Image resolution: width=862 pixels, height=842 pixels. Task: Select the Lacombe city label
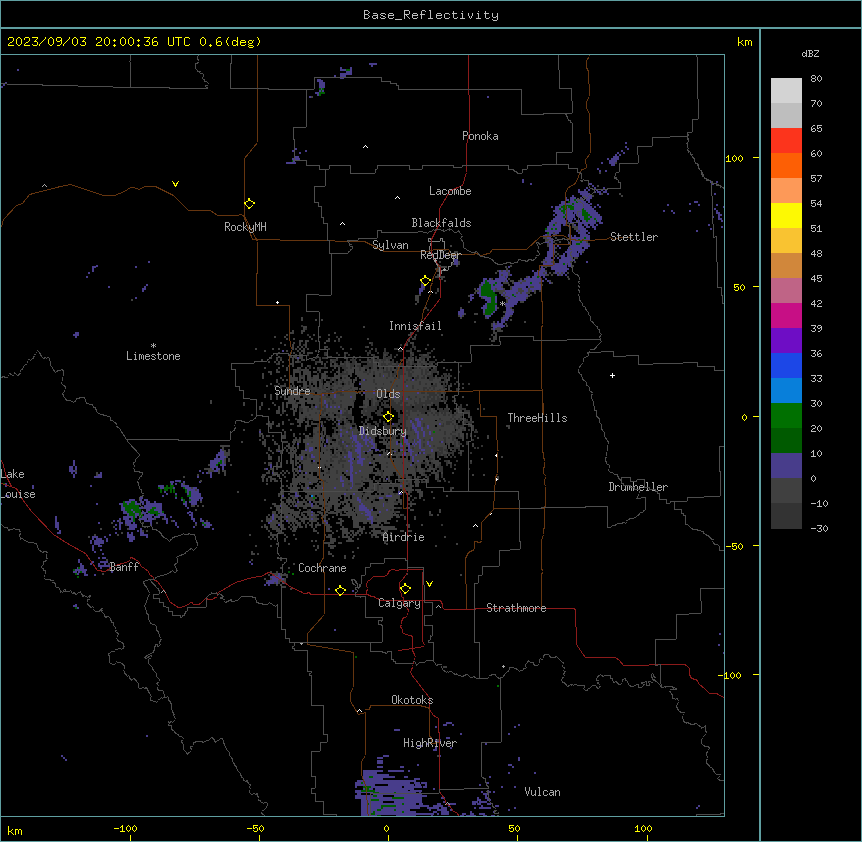pyautogui.click(x=450, y=191)
